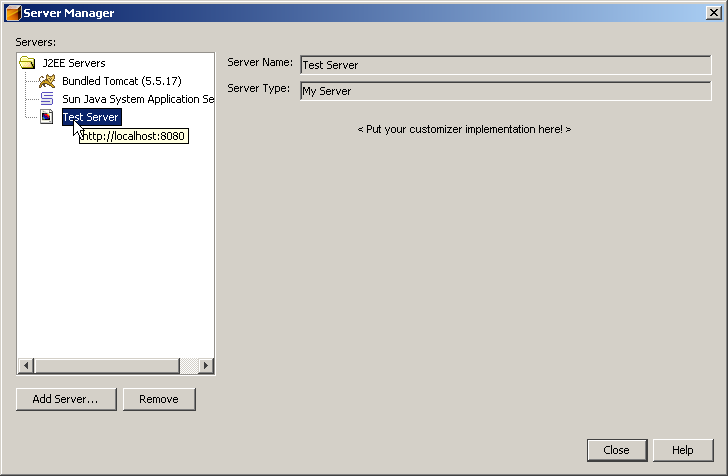This screenshot has width=728, height=476.
Task: Select the J2EE Servers root node label
Action: click(73, 63)
